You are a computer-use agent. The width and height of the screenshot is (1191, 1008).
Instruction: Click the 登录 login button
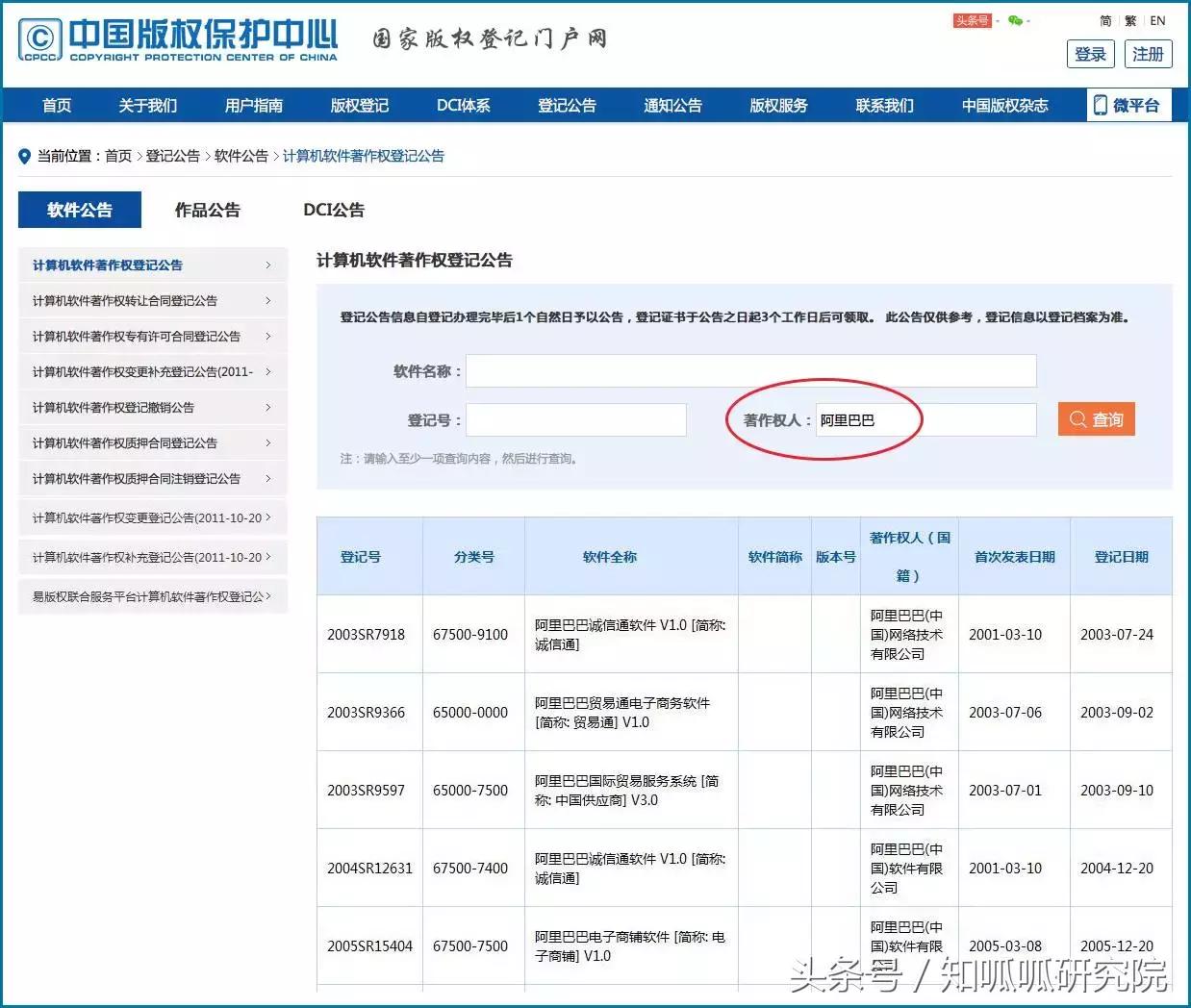click(x=1090, y=54)
